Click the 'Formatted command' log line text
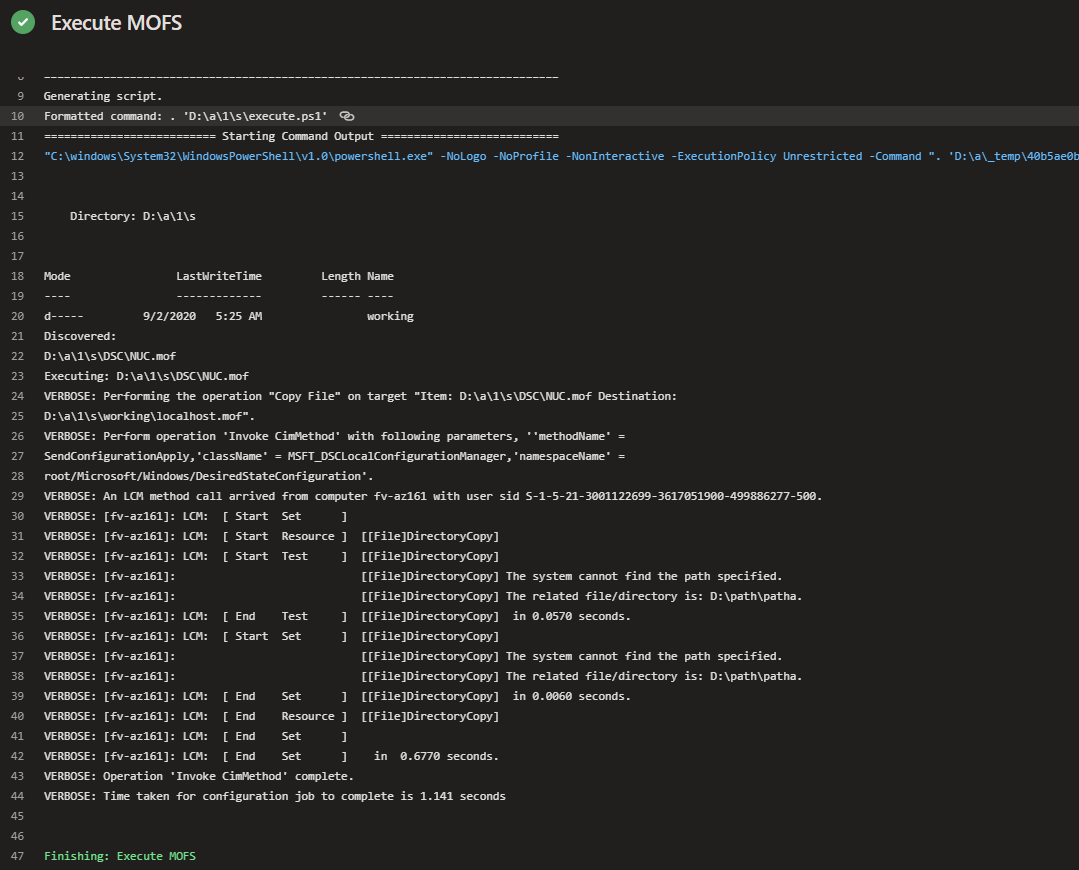Image resolution: width=1079 pixels, height=870 pixels. tap(186, 116)
